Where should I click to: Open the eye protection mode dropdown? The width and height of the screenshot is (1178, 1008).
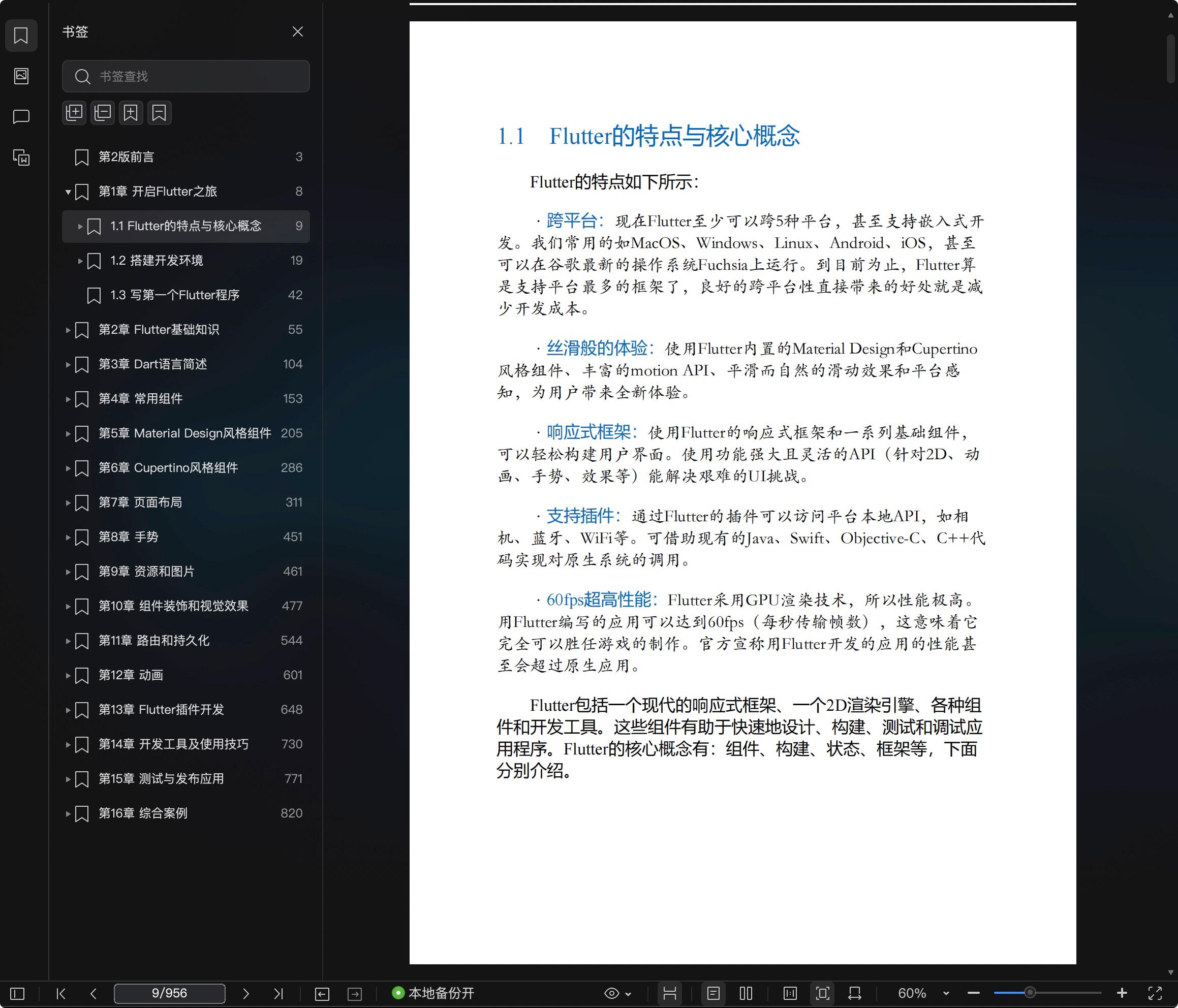point(617,993)
